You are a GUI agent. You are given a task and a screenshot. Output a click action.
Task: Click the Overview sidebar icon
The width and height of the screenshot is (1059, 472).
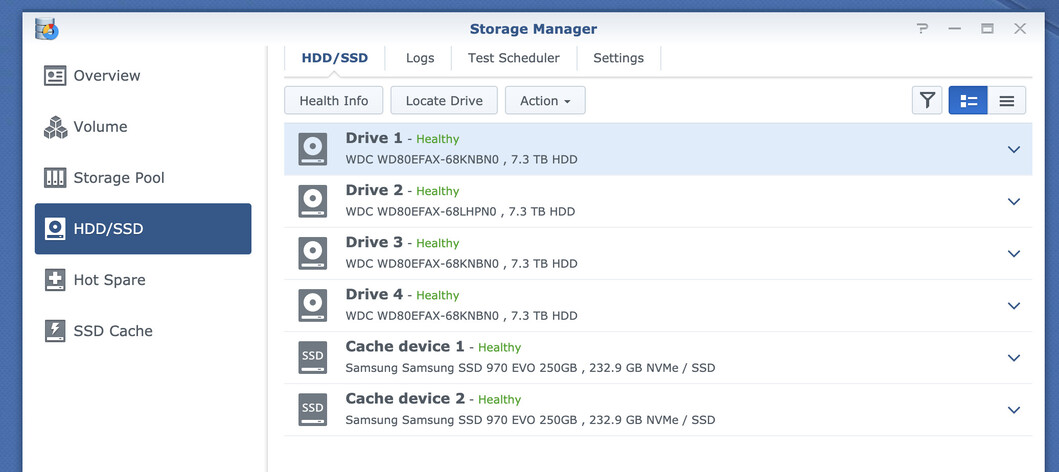[55, 76]
